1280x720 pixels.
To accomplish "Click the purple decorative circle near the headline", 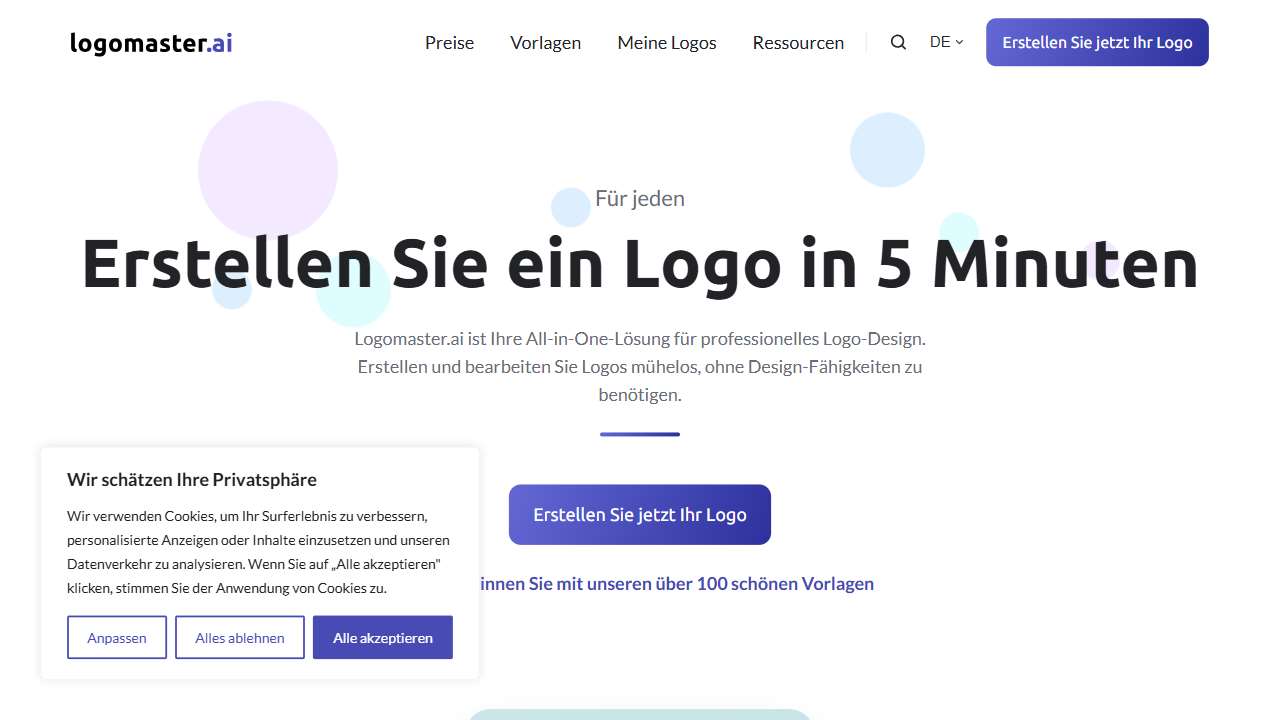I will (x=268, y=168).
